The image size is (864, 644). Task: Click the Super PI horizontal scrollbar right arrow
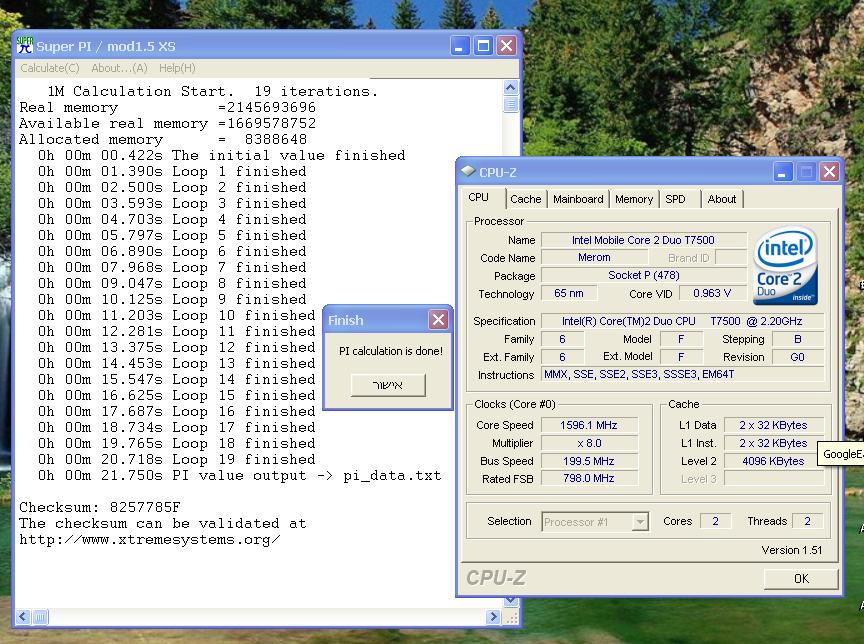pyautogui.click(x=493, y=617)
